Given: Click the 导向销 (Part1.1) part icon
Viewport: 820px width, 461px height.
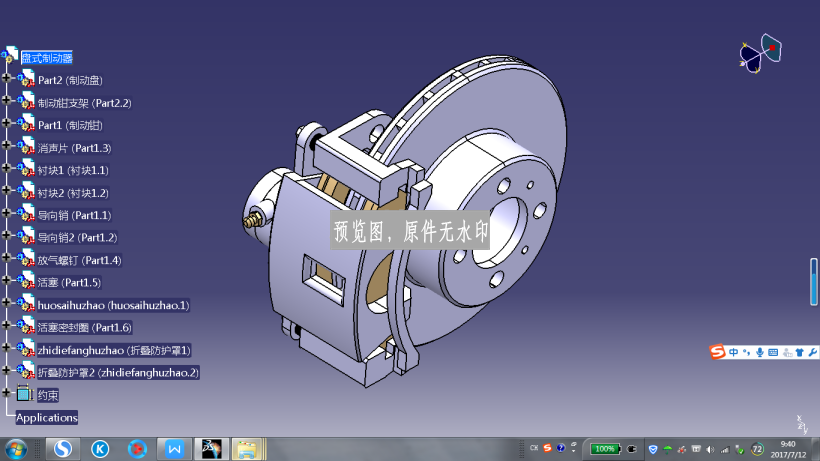Looking at the screenshot, I should [x=26, y=214].
